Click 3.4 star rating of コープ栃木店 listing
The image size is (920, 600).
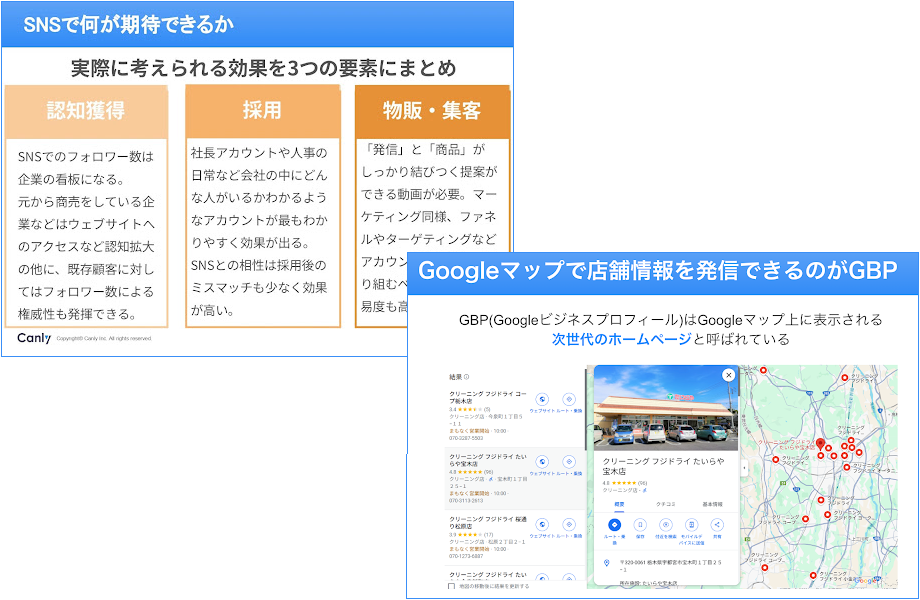click(469, 409)
